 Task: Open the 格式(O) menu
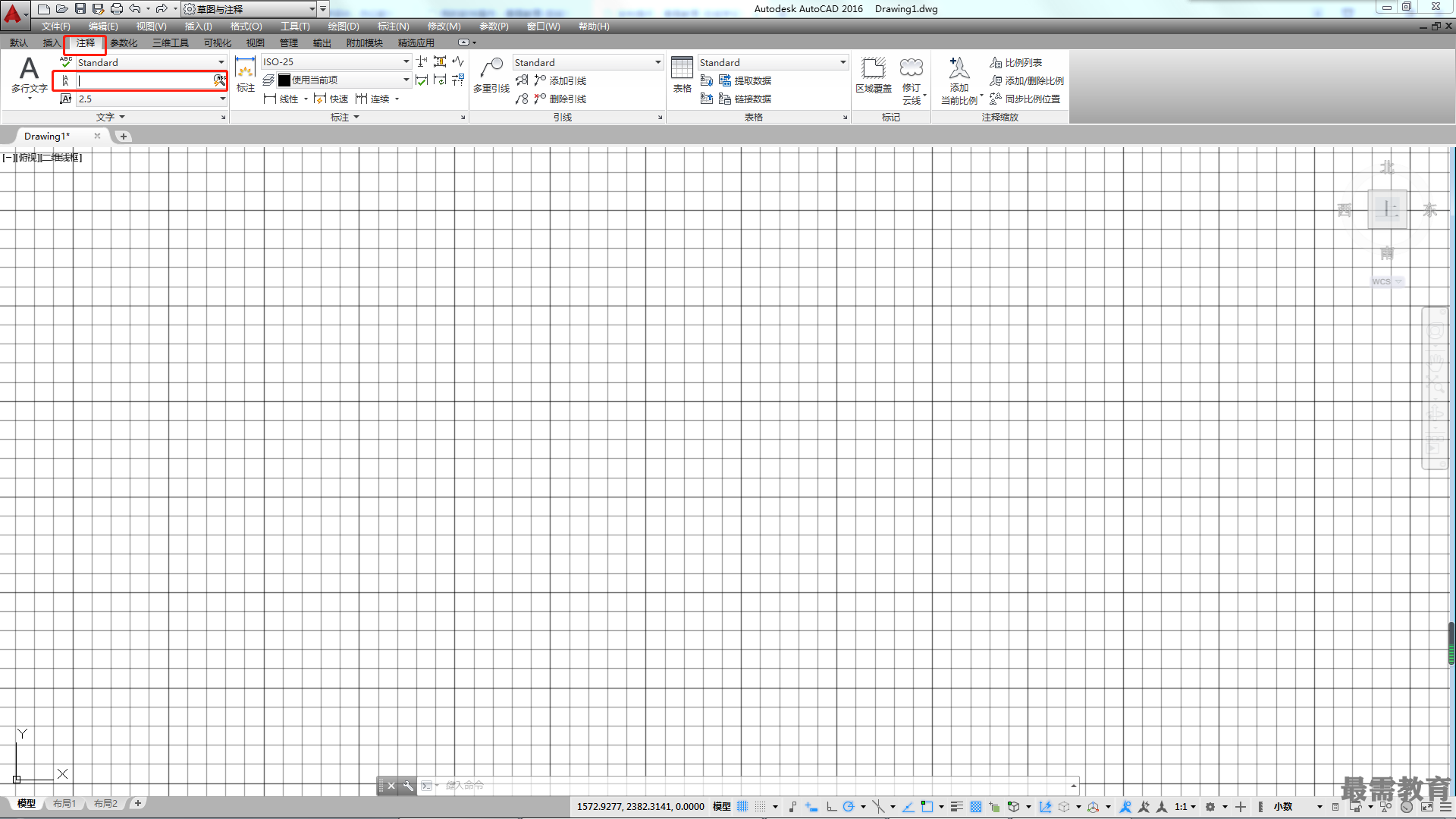[x=246, y=27]
